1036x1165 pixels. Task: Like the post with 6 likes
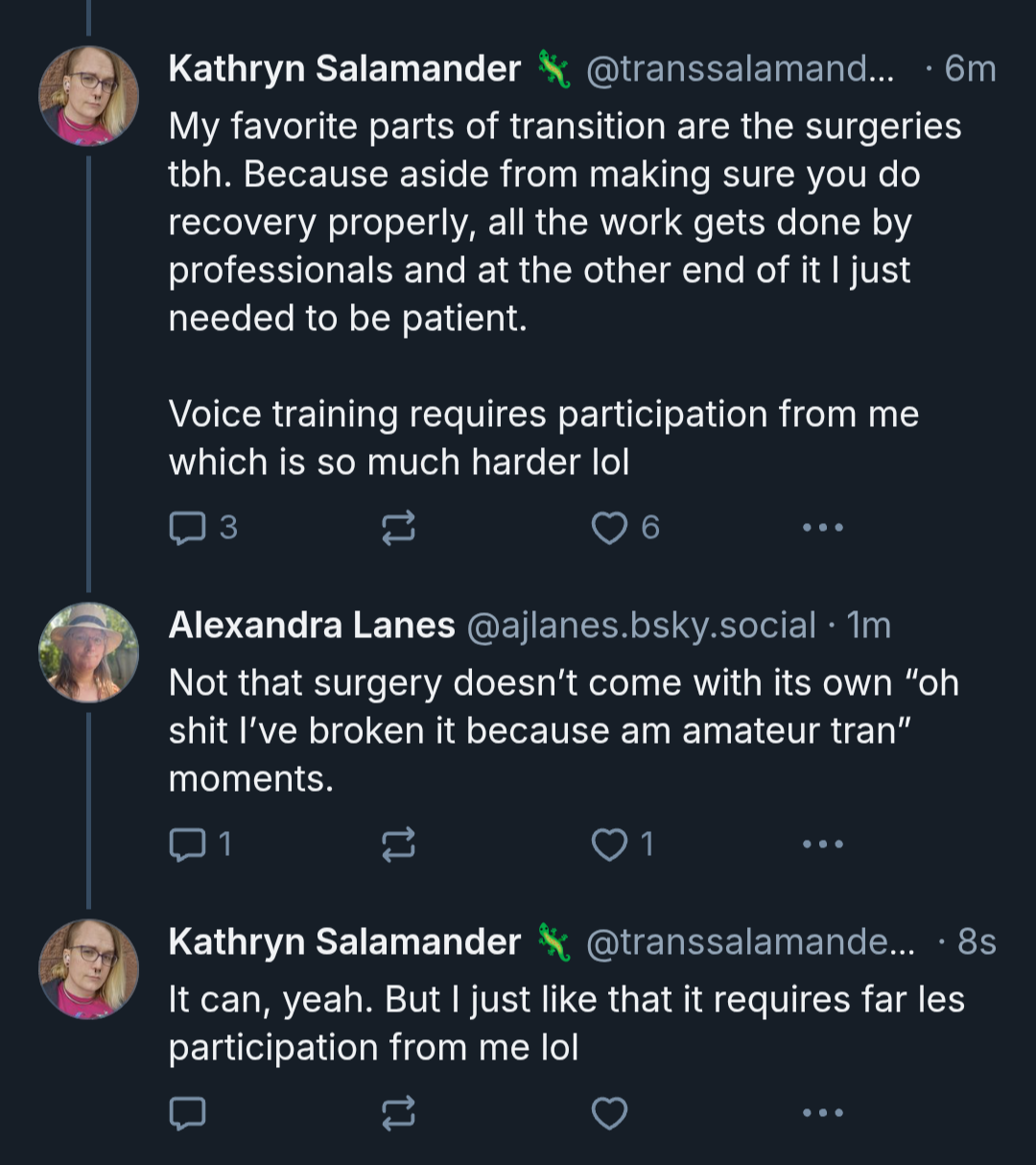click(x=625, y=528)
